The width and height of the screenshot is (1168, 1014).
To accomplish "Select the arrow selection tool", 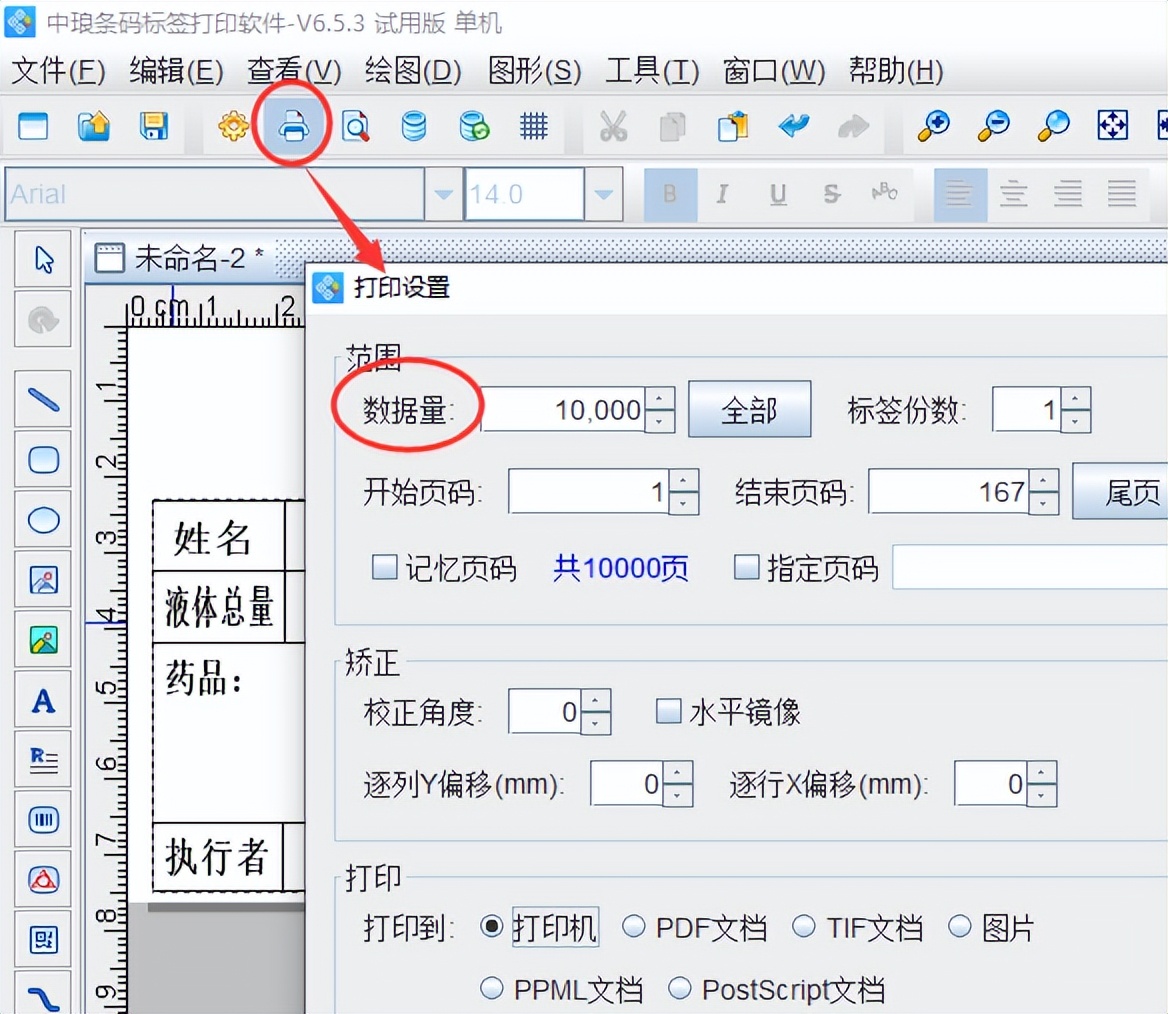I will 42,258.
